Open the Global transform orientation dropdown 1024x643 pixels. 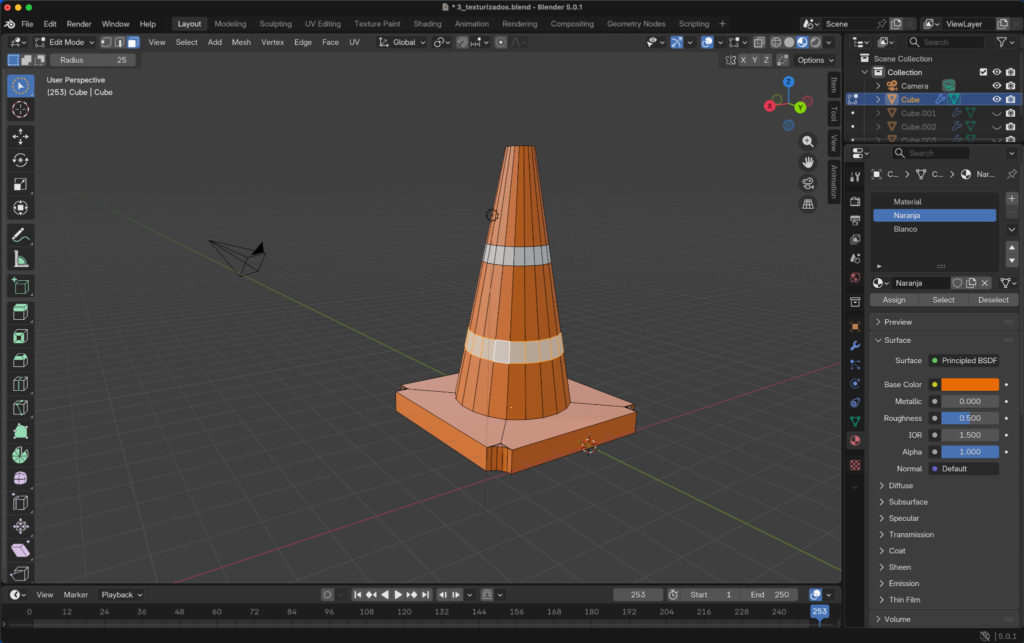coord(403,42)
